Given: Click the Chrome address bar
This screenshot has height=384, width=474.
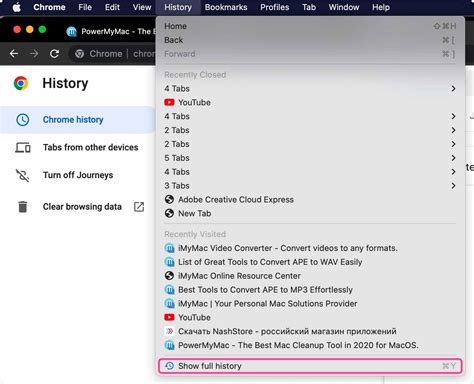Looking at the screenshot, I should (113, 54).
